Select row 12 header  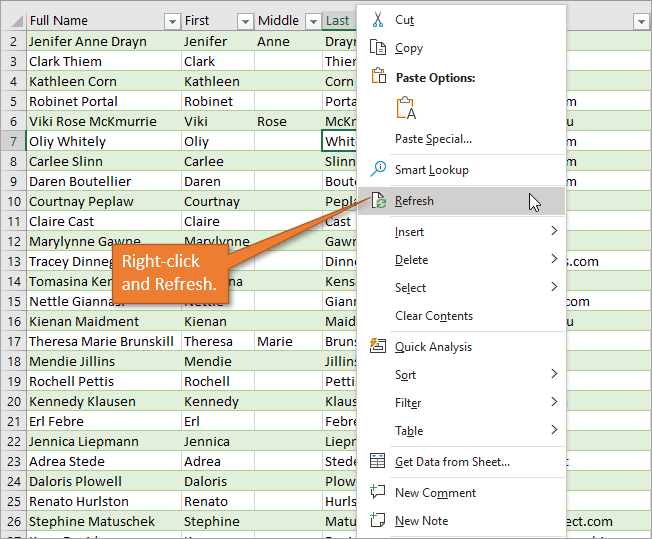tap(13, 241)
